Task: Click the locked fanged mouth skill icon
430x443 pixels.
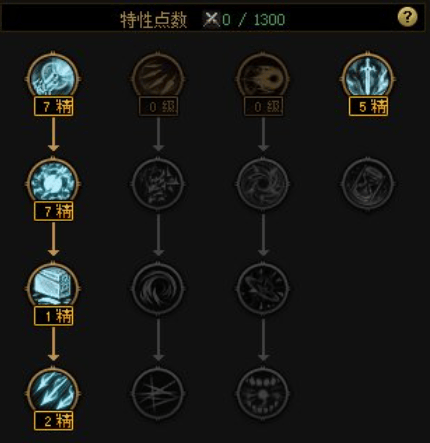Action: coord(263,394)
